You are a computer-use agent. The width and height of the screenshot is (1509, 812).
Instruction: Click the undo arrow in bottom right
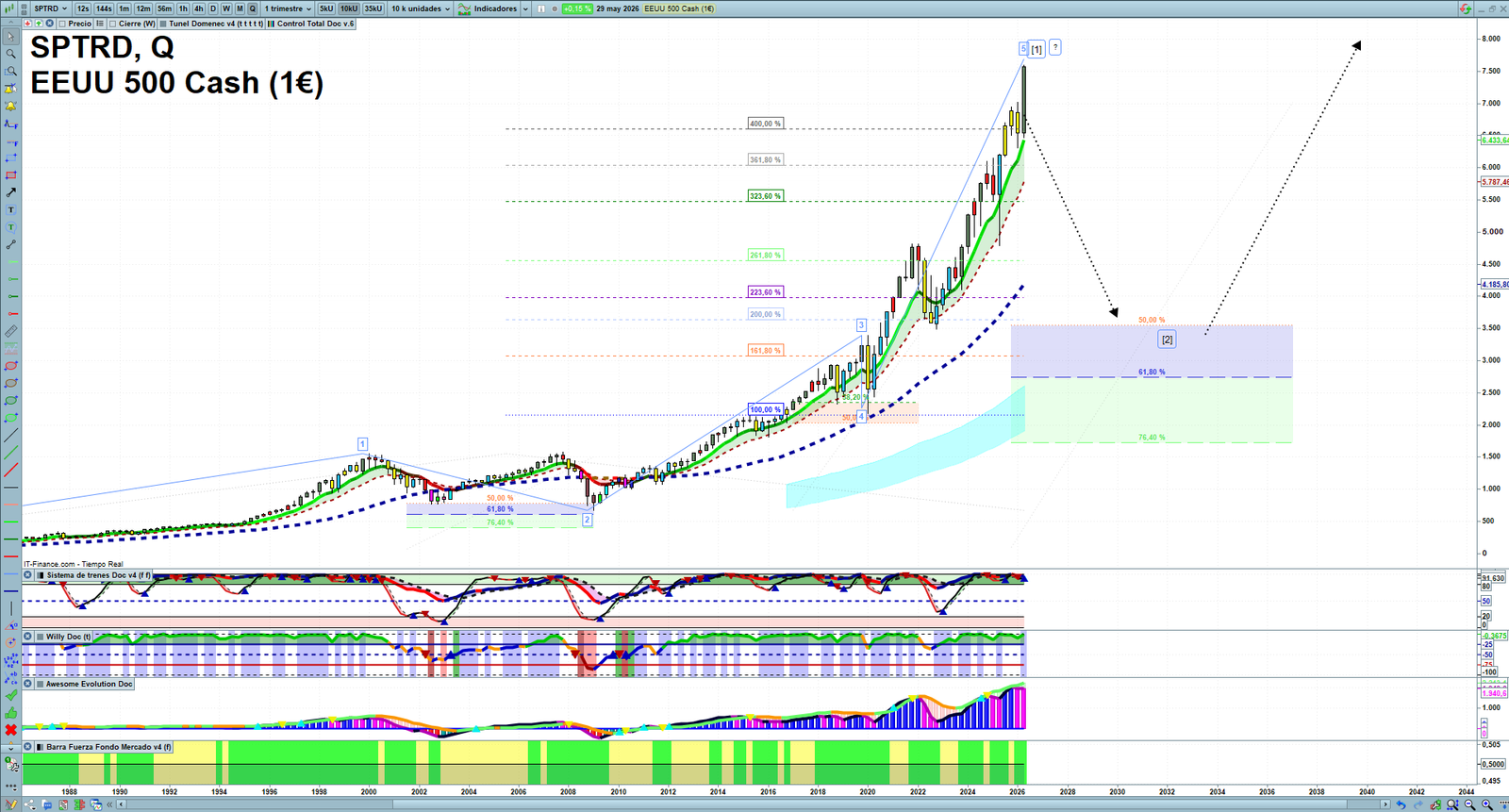coord(1401,804)
